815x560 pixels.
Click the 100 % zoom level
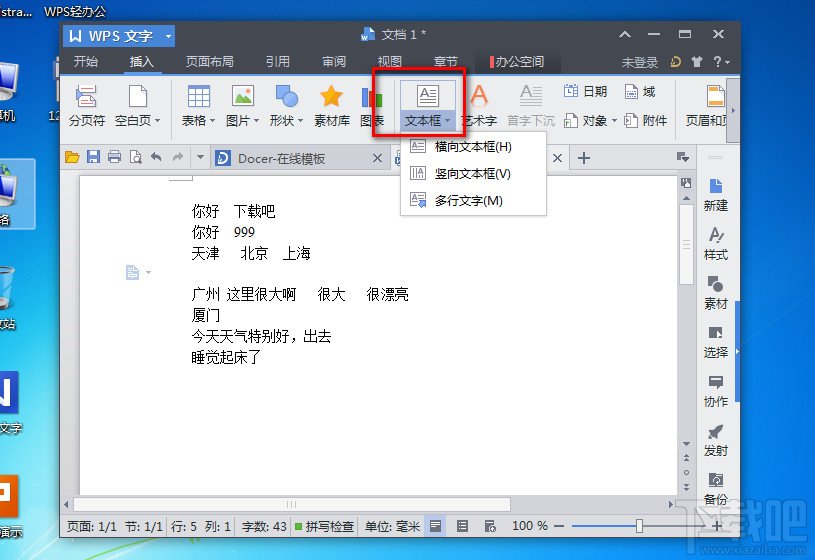[x=530, y=526]
